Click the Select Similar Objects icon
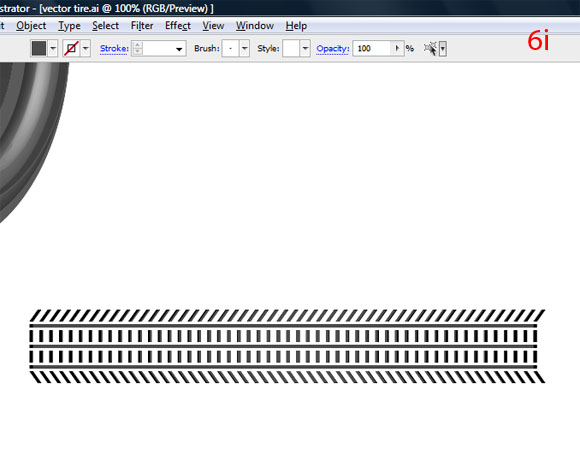Screen dimensions: 580x449 [x=431, y=48]
